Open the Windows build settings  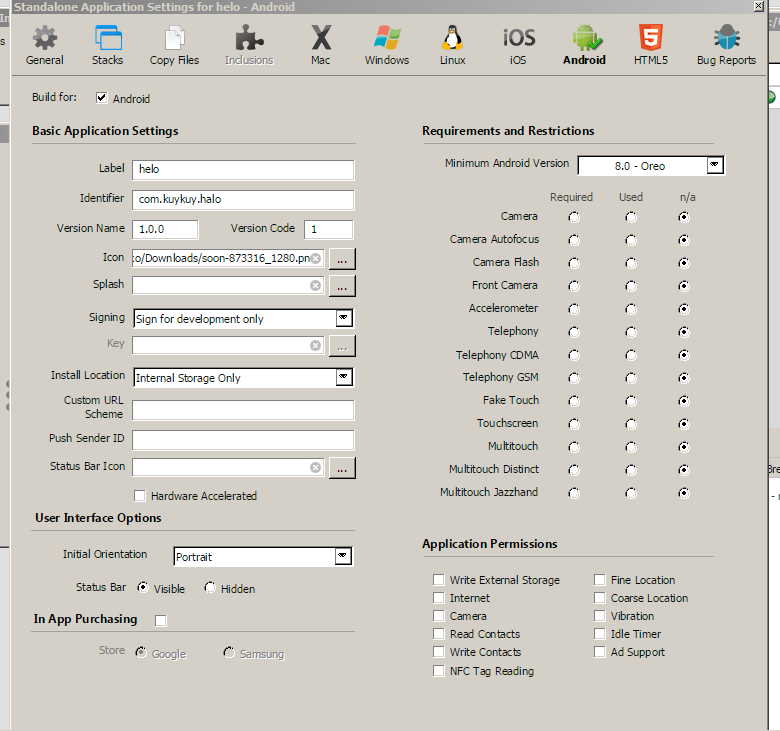pyautogui.click(x=387, y=45)
